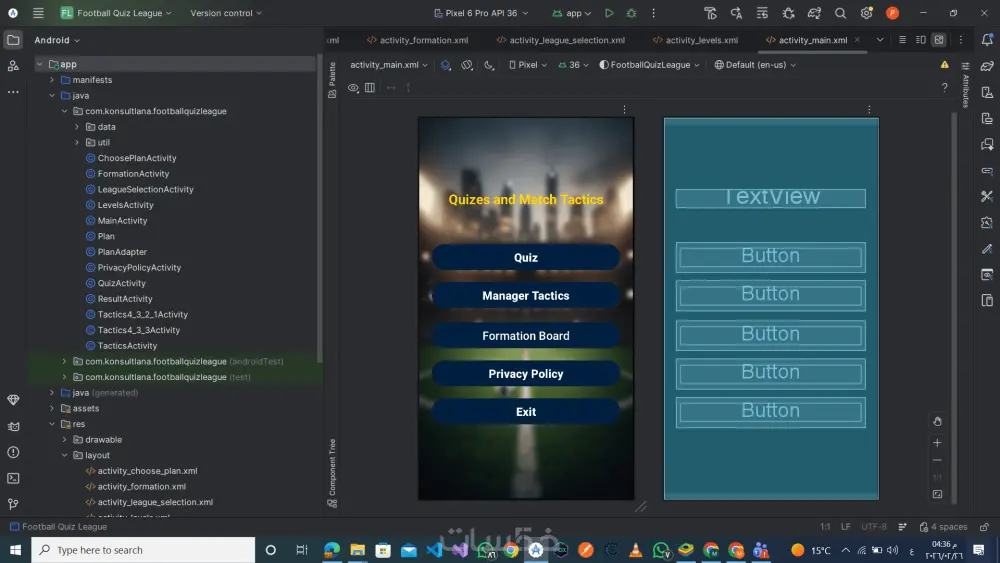The height and width of the screenshot is (563, 1000).
Task: Zoom out the design surface
Action: tap(937, 460)
